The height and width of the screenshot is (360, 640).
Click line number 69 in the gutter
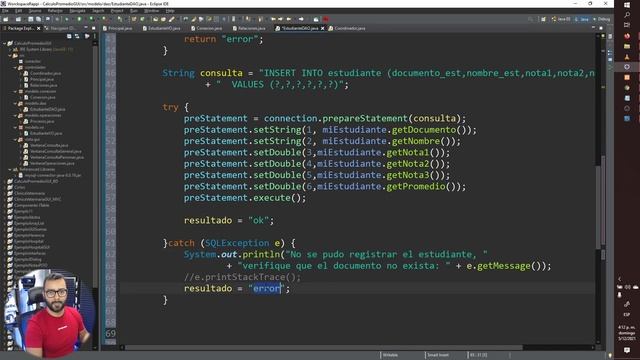110,333
